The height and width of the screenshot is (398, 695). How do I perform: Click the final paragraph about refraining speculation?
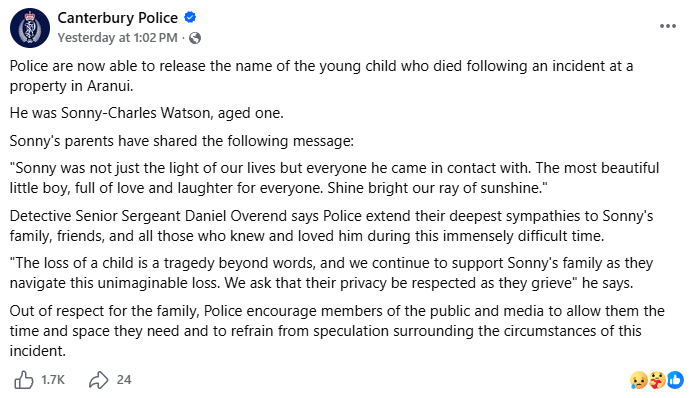point(337,331)
